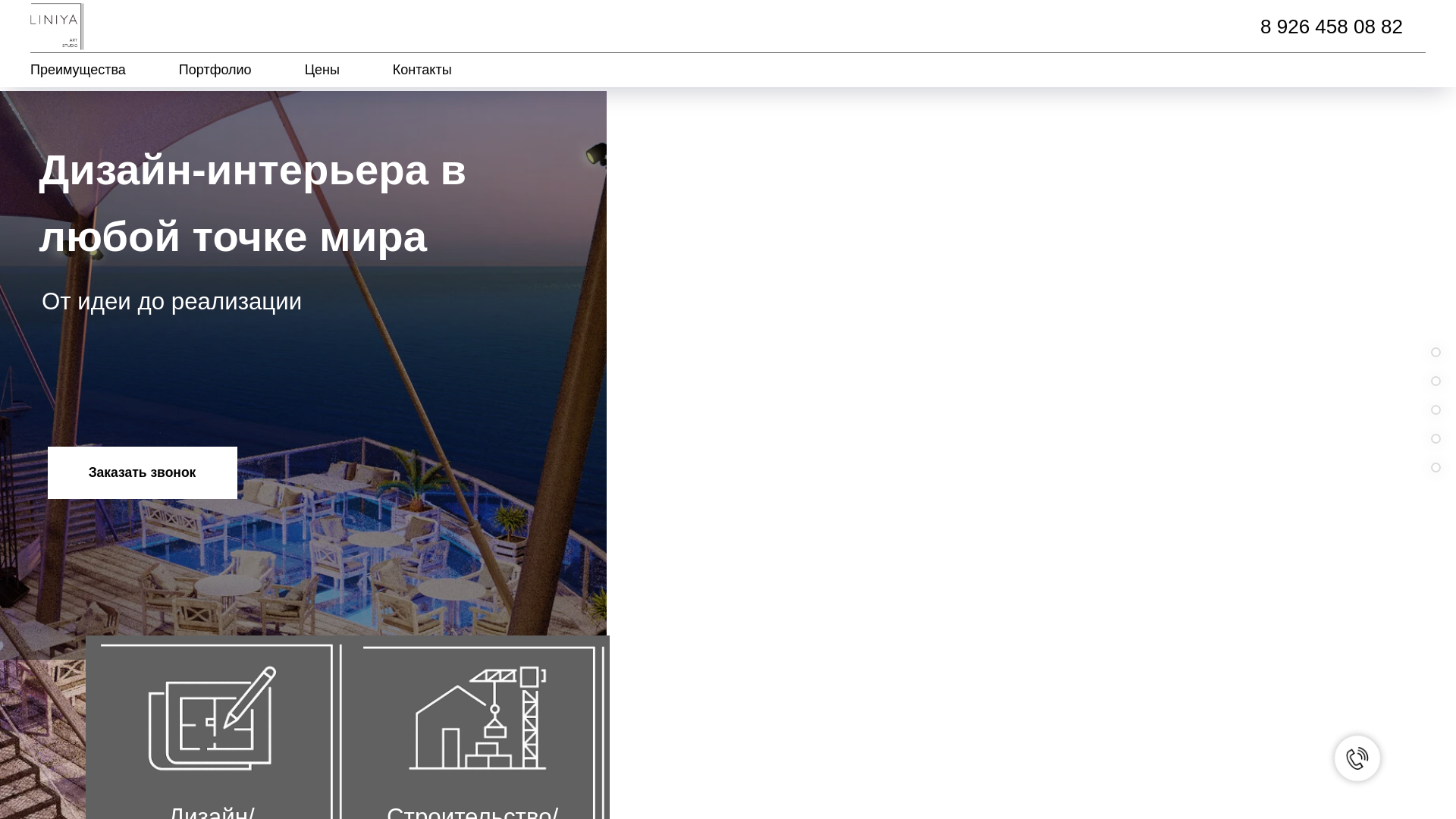The image size is (1456, 819).
Task: Go to Портфолио section
Action: coord(215,70)
